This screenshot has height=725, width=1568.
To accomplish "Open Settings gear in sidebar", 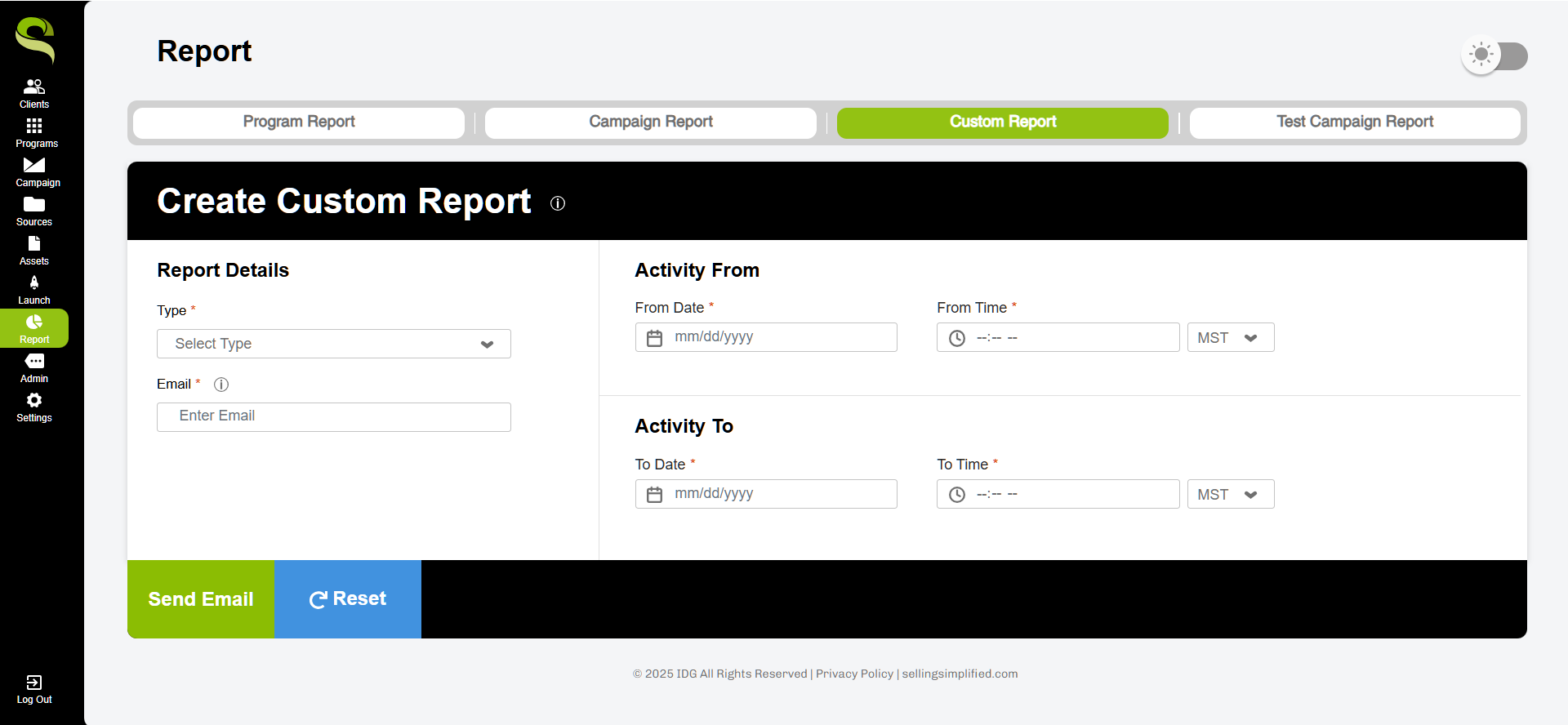I will click(x=34, y=400).
